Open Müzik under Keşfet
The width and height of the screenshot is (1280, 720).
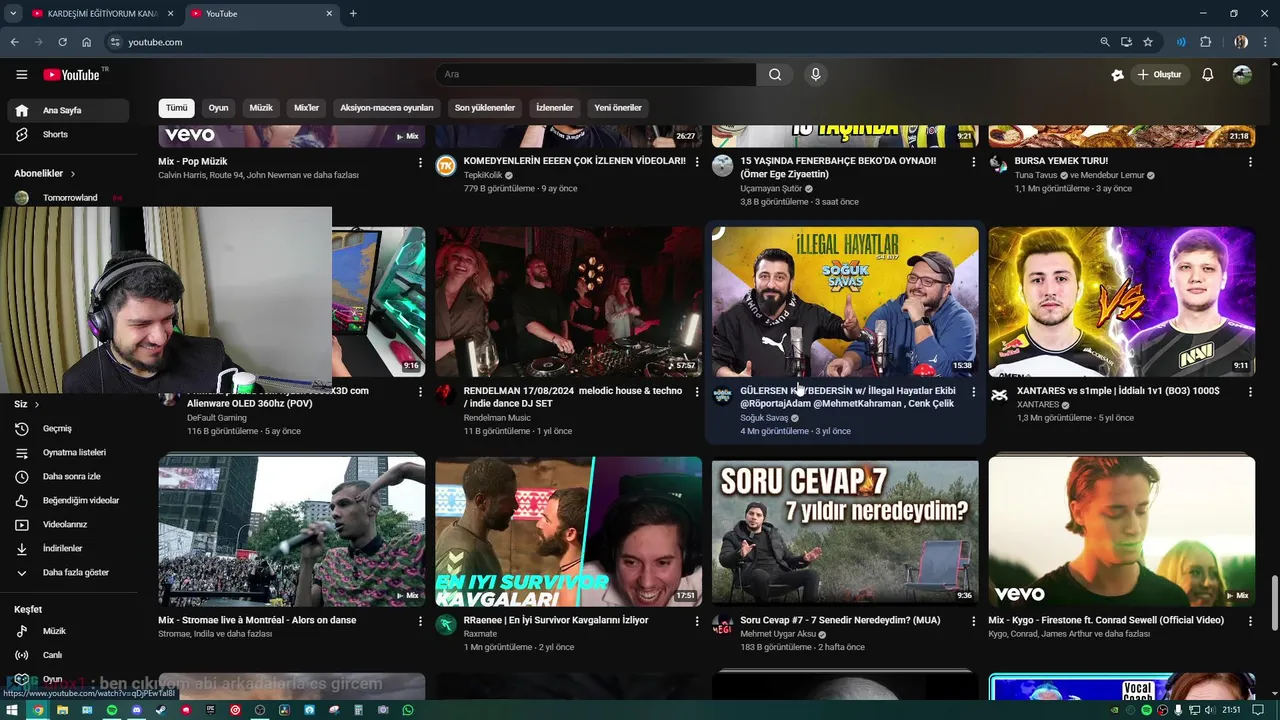68,631
